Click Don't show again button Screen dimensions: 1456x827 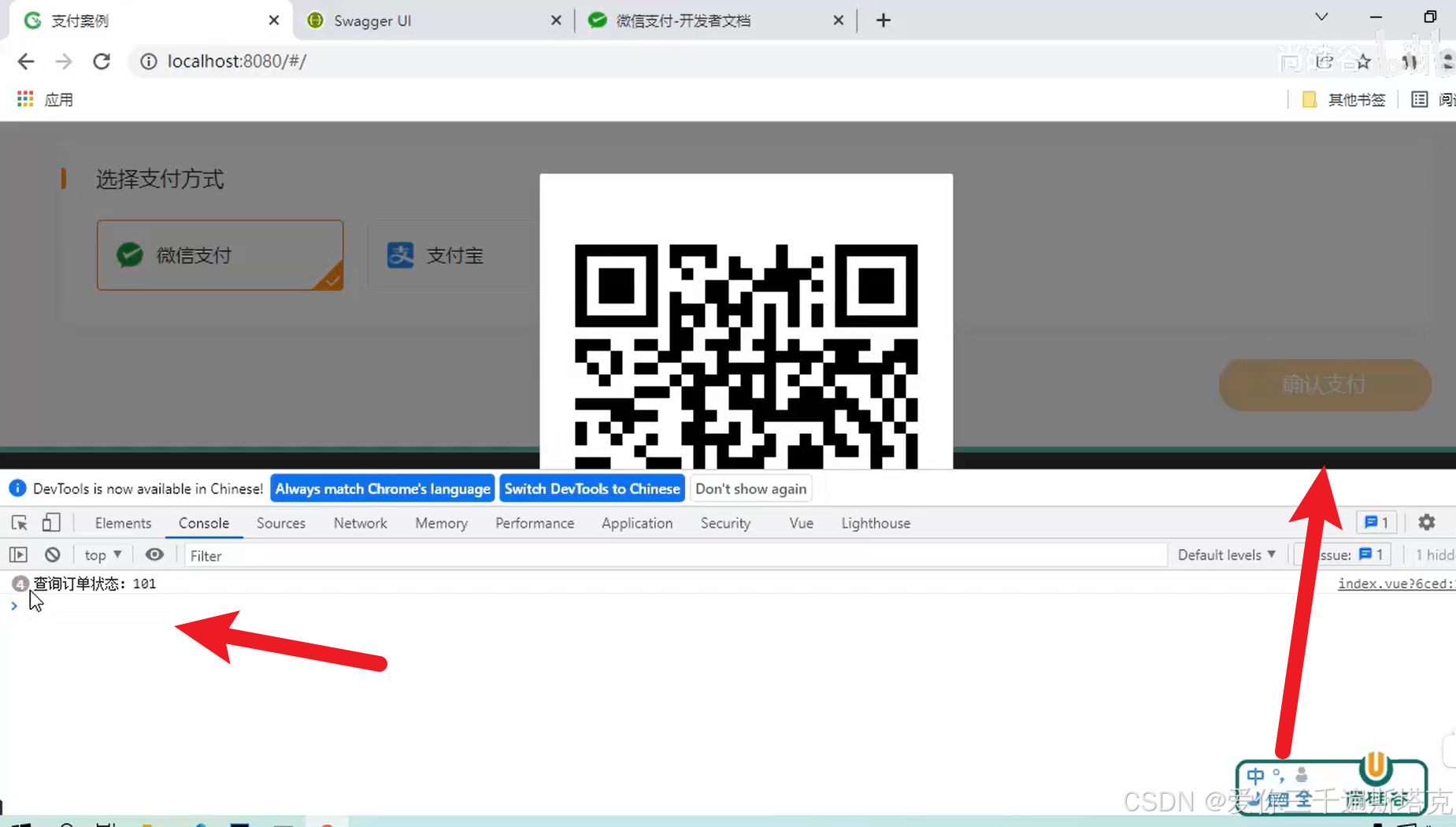pos(750,488)
